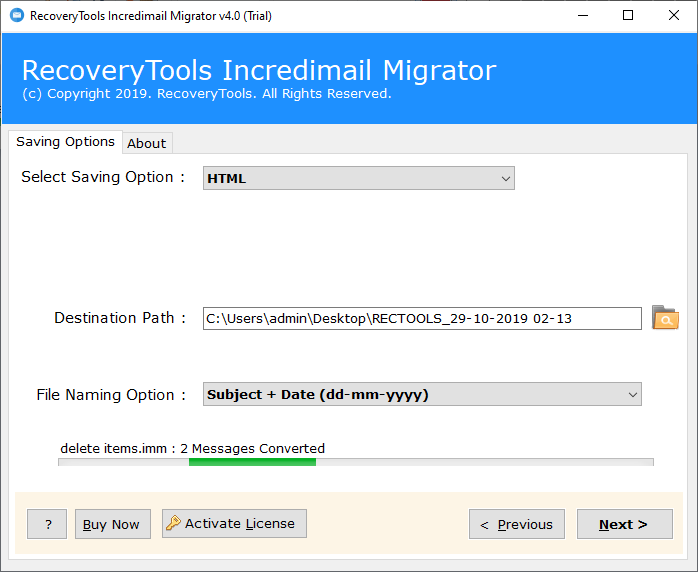The width and height of the screenshot is (698, 572).
Task: Click the conversion progress bar
Action: [x=356, y=462]
